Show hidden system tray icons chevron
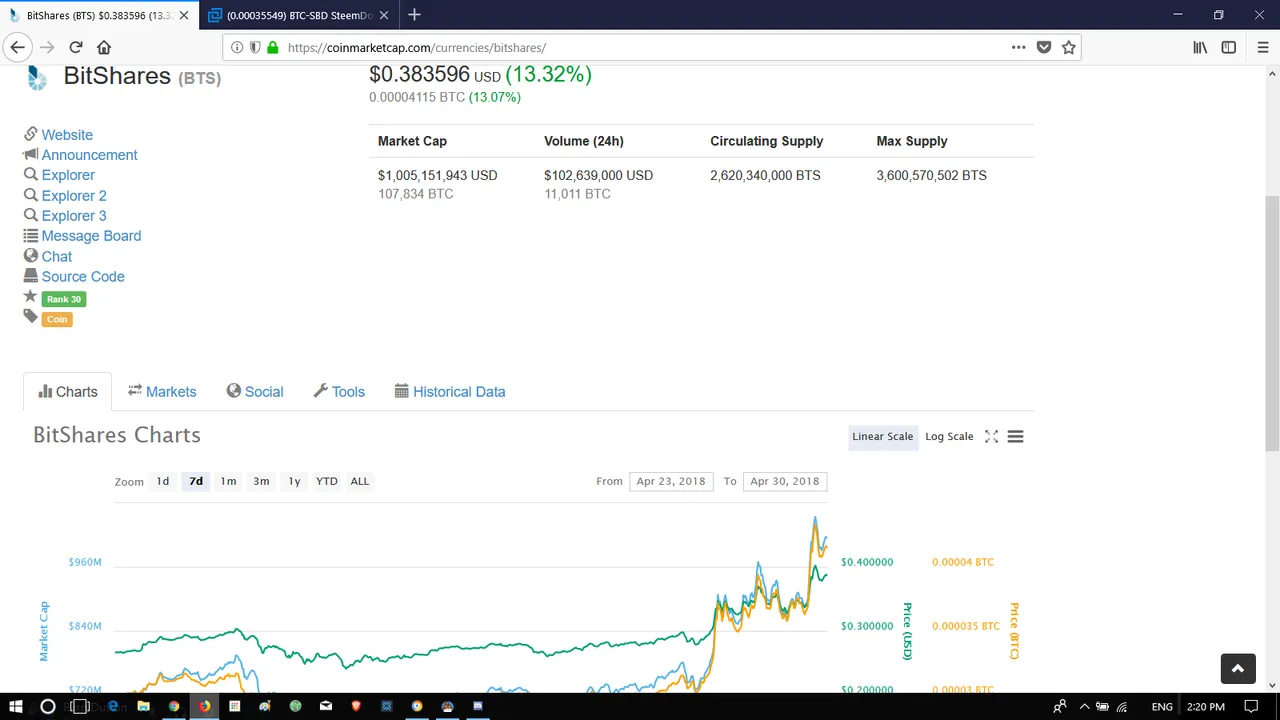1280x720 pixels. [1084, 707]
